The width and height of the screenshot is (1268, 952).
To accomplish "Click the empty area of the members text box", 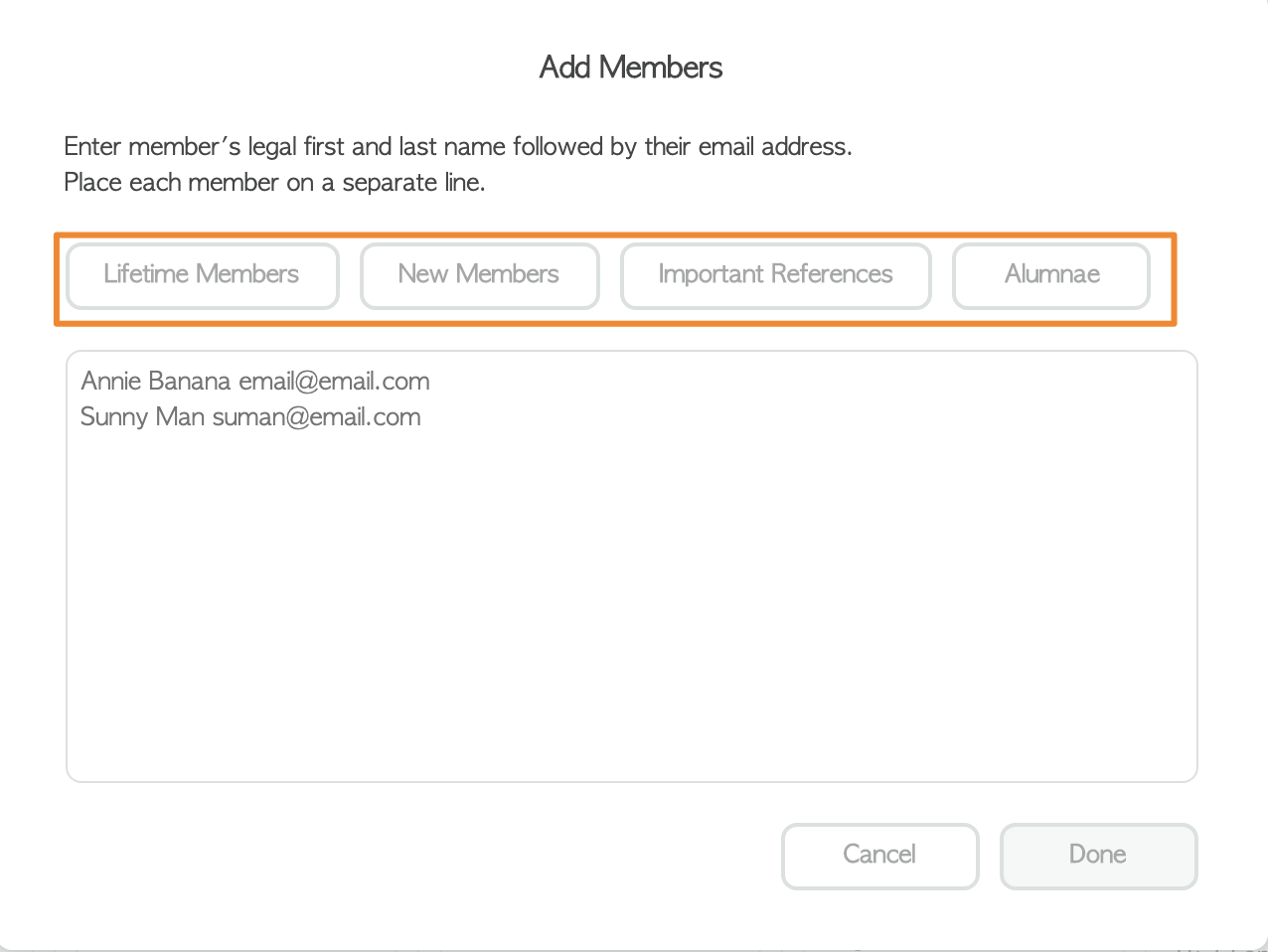I will point(632,596).
